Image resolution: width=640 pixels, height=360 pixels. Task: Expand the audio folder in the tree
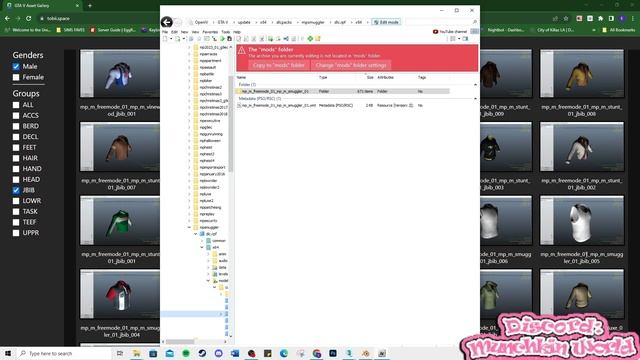point(209,261)
